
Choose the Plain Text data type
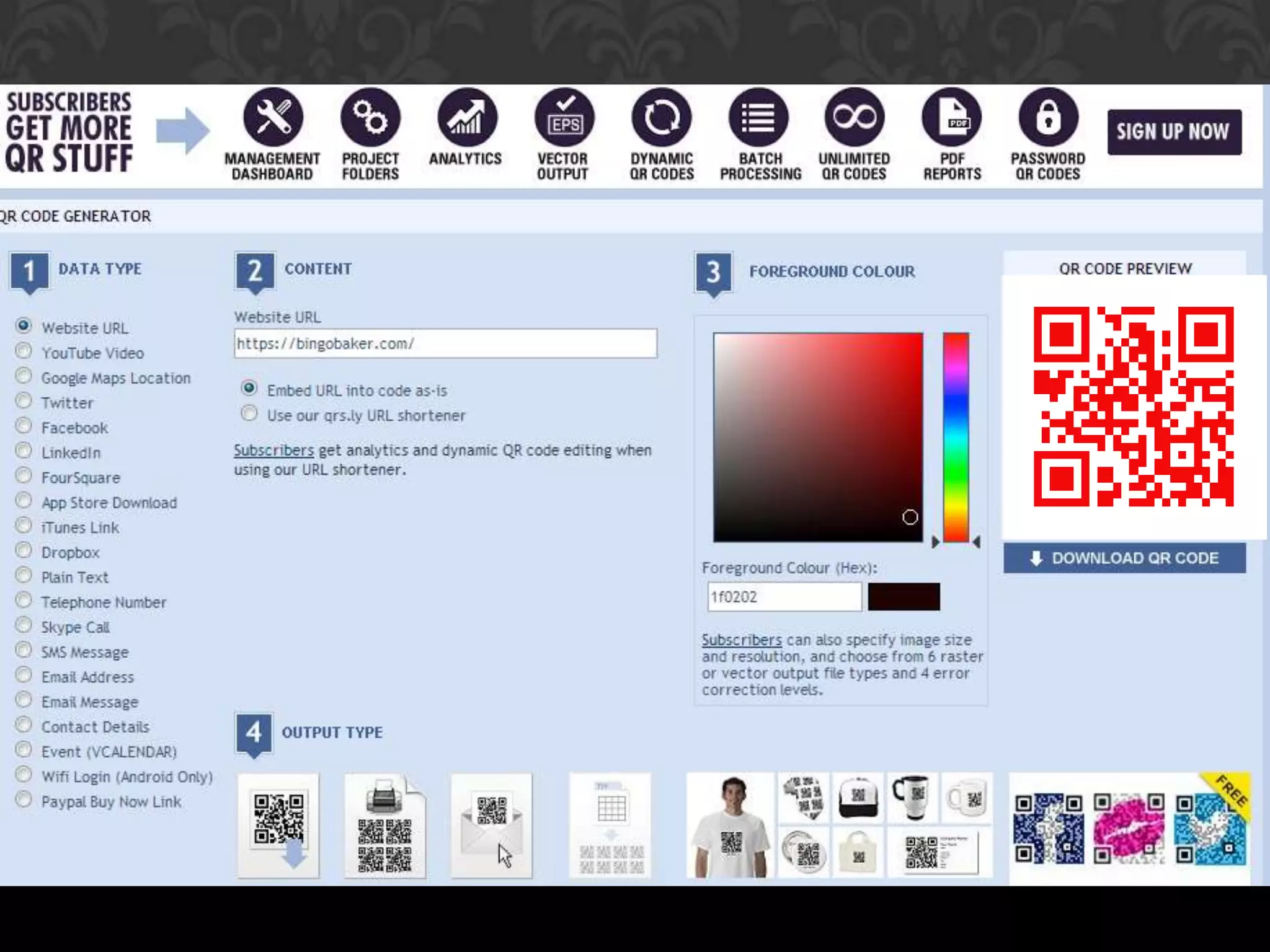click(x=24, y=576)
